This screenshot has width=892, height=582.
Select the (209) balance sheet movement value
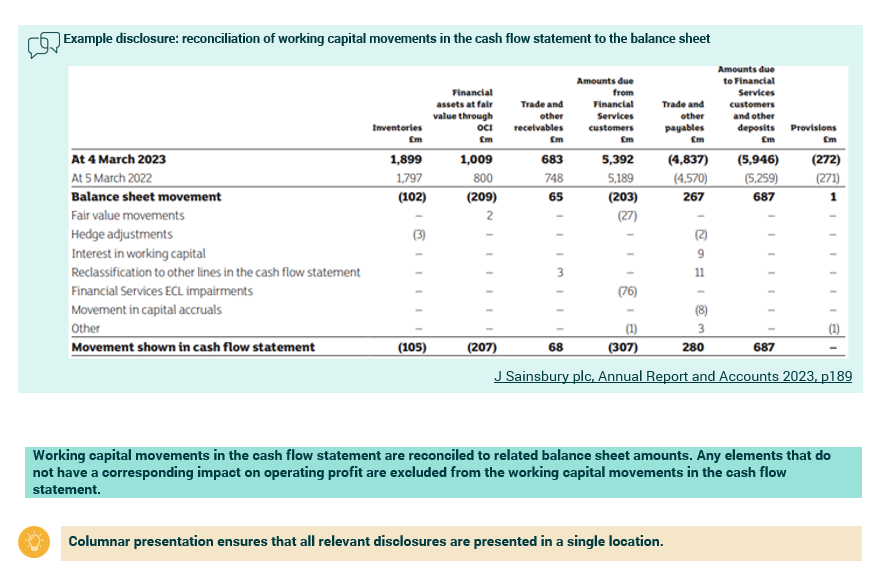pos(482,197)
